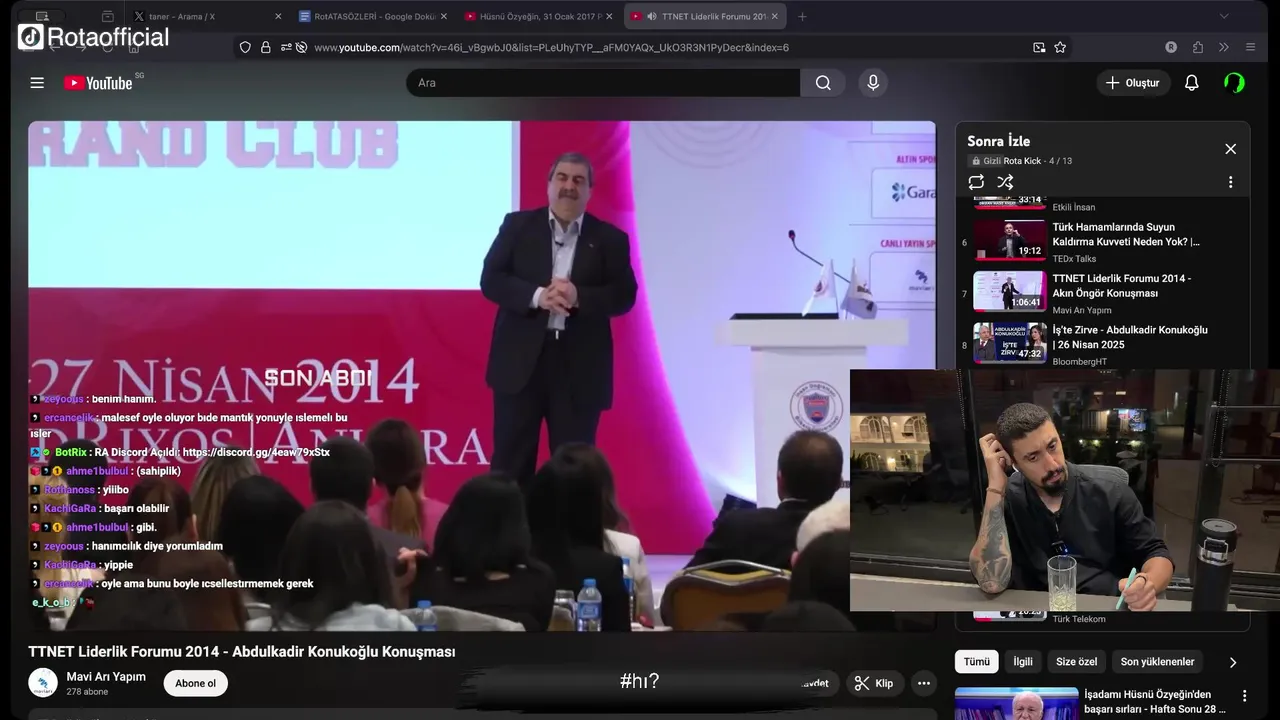Switch to RotATASÖZLERİ Google Doküman tab

[x=372, y=16]
